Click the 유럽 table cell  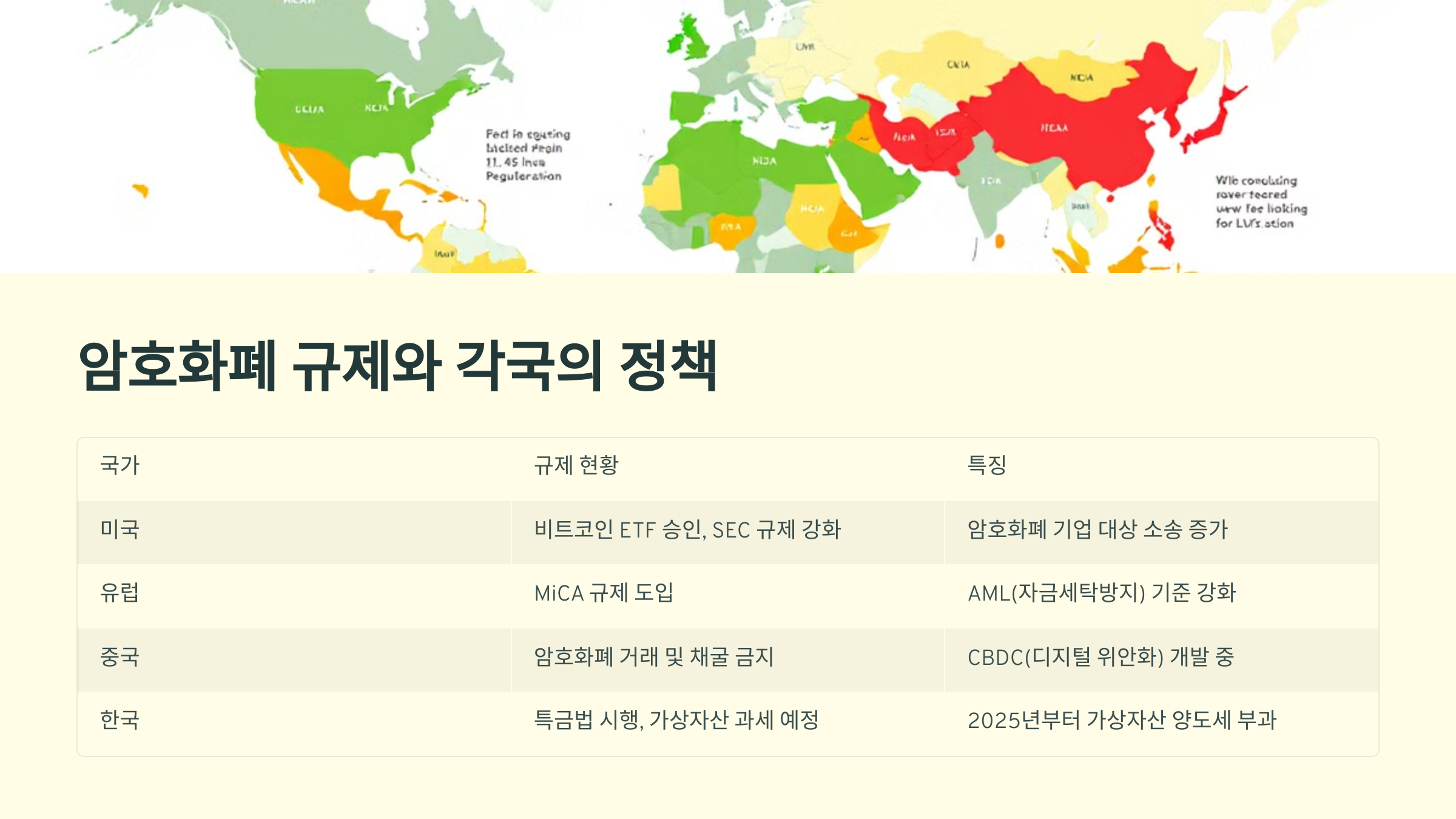pyautogui.click(x=120, y=593)
